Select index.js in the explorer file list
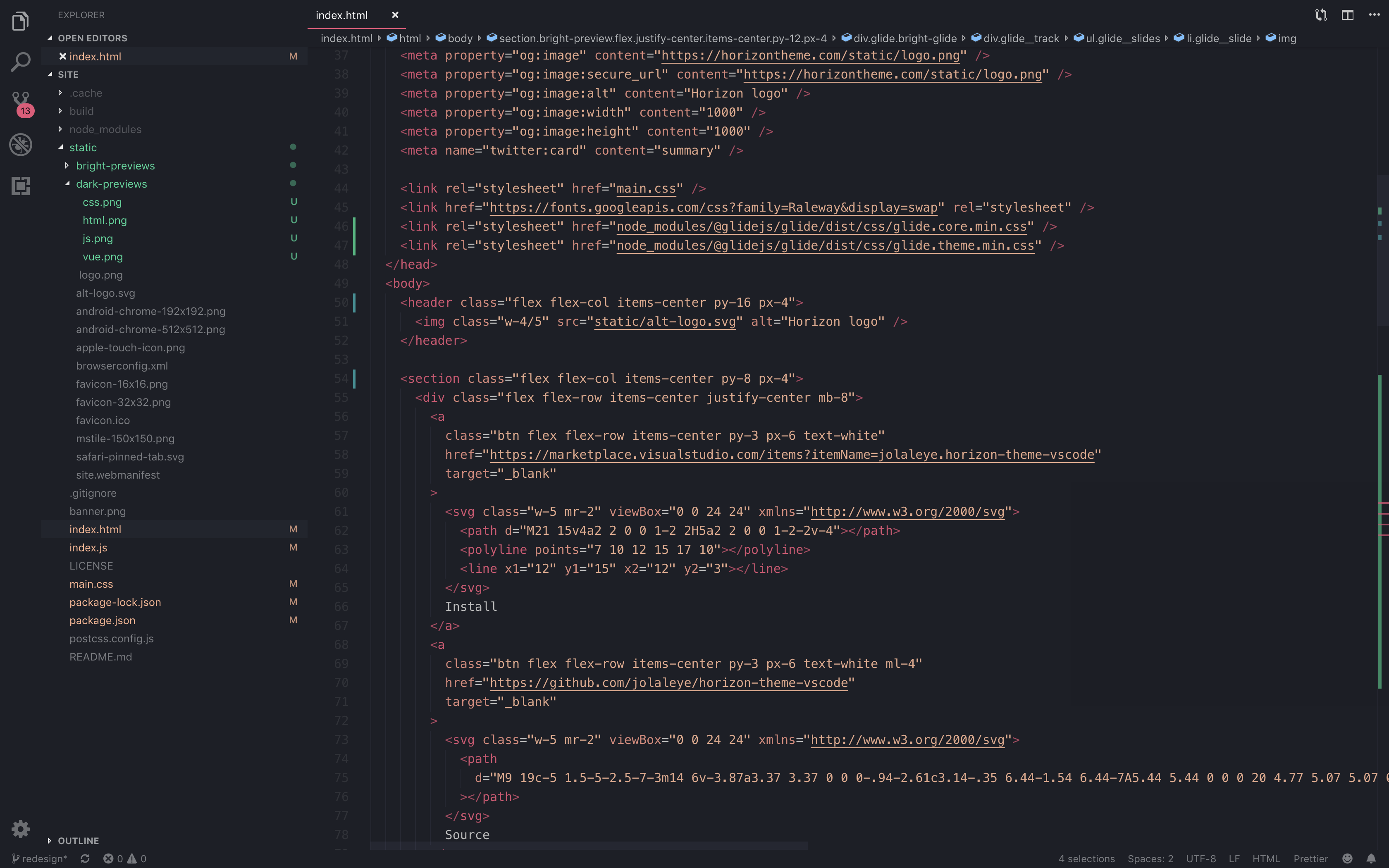Image resolution: width=1389 pixels, height=868 pixels. click(x=88, y=547)
